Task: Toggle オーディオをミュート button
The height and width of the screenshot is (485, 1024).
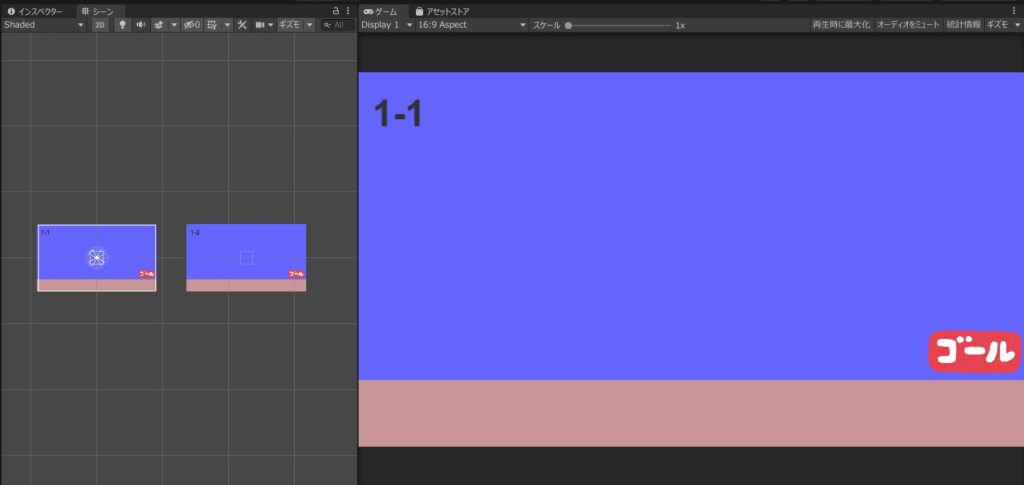Action: pos(908,25)
